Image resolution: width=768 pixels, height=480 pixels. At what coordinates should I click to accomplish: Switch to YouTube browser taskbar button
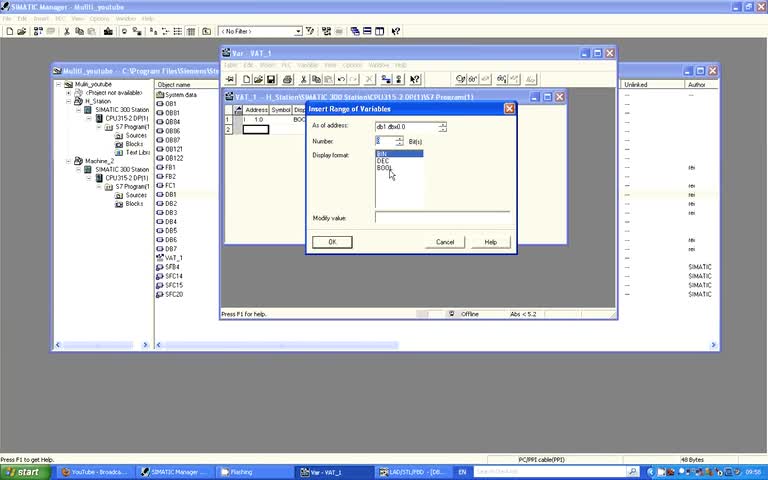point(95,472)
